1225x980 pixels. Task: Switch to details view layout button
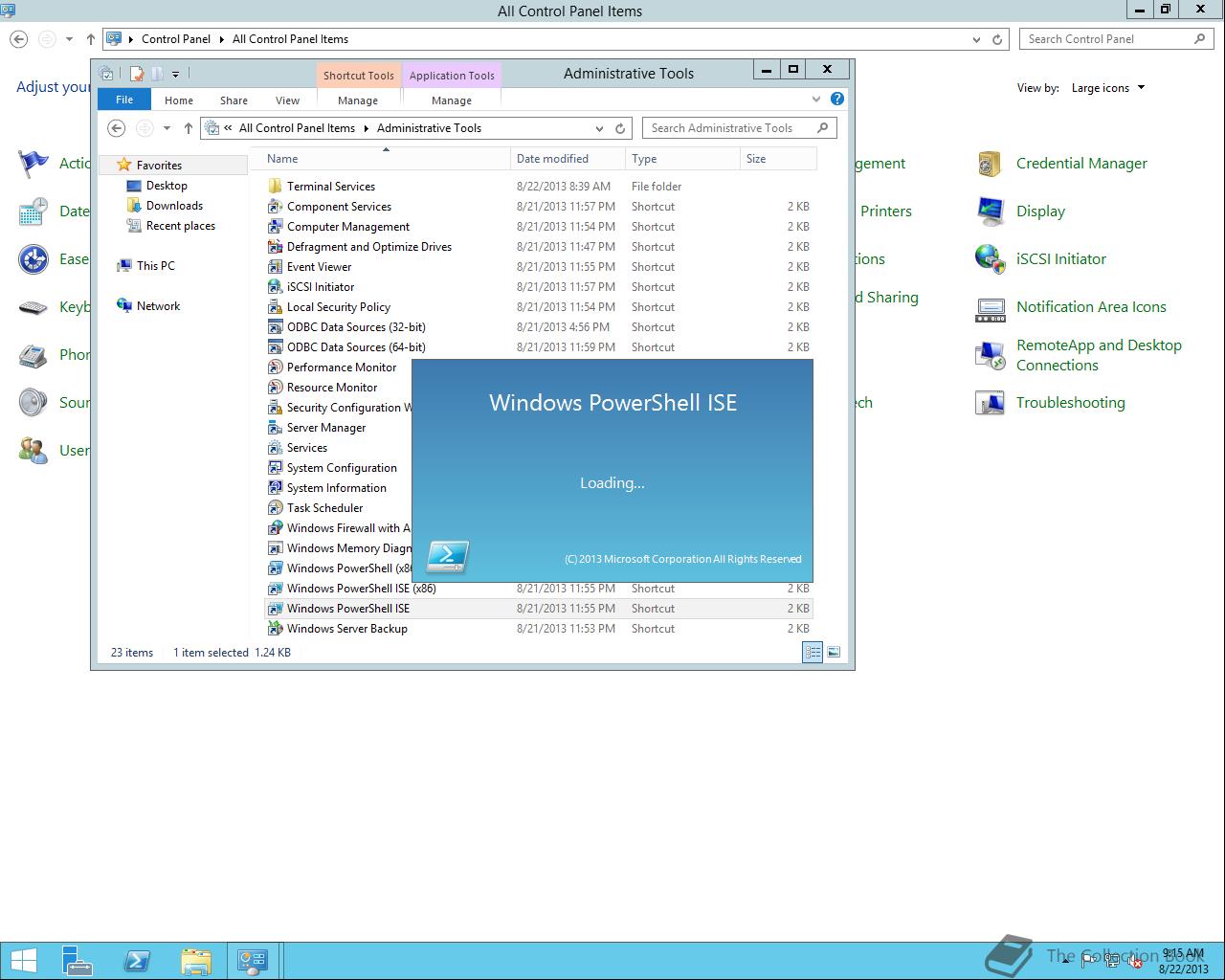813,652
